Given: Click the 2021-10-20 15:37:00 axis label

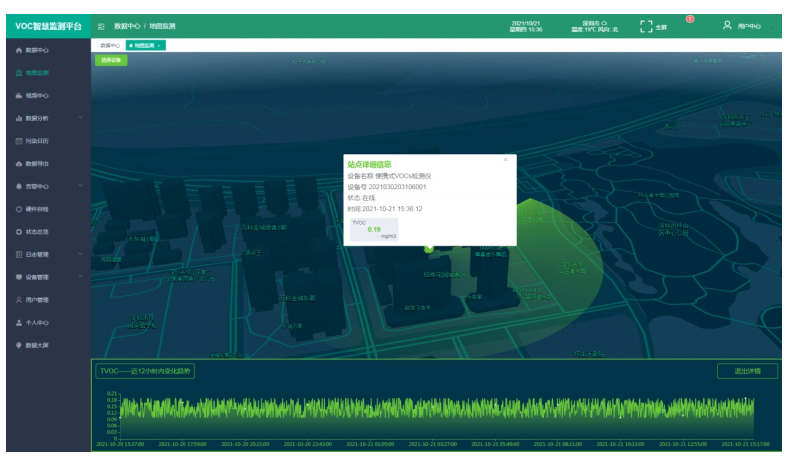Looking at the screenshot, I should (x=120, y=444).
